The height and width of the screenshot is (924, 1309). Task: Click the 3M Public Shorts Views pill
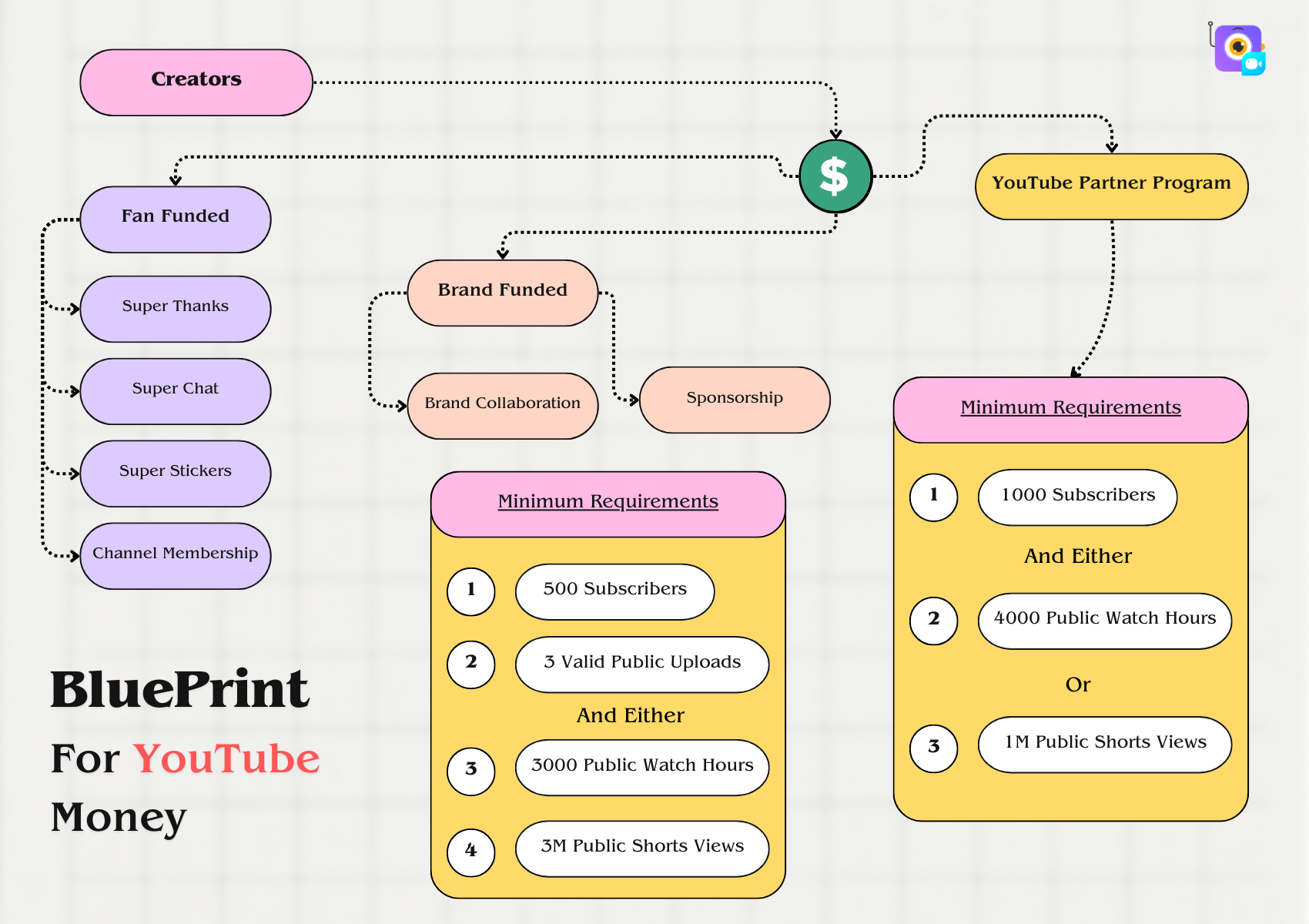642,849
